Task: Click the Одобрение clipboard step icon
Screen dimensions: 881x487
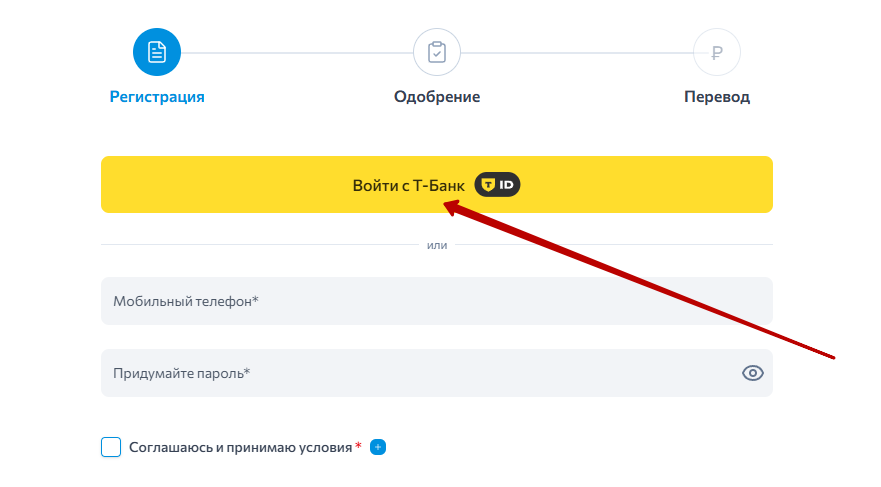Action: point(437,52)
